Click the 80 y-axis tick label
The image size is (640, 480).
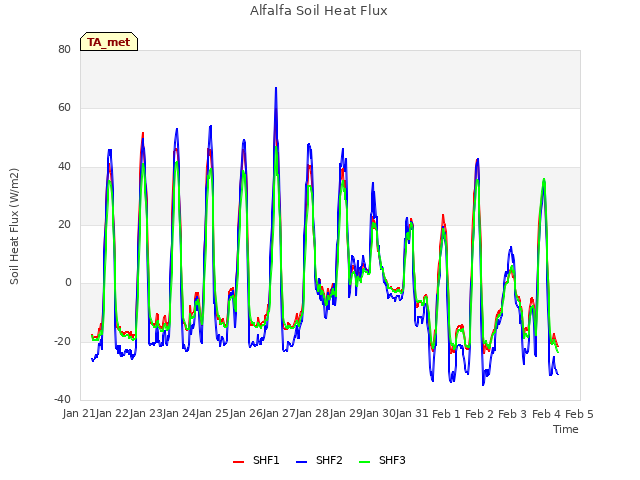pos(64,49)
